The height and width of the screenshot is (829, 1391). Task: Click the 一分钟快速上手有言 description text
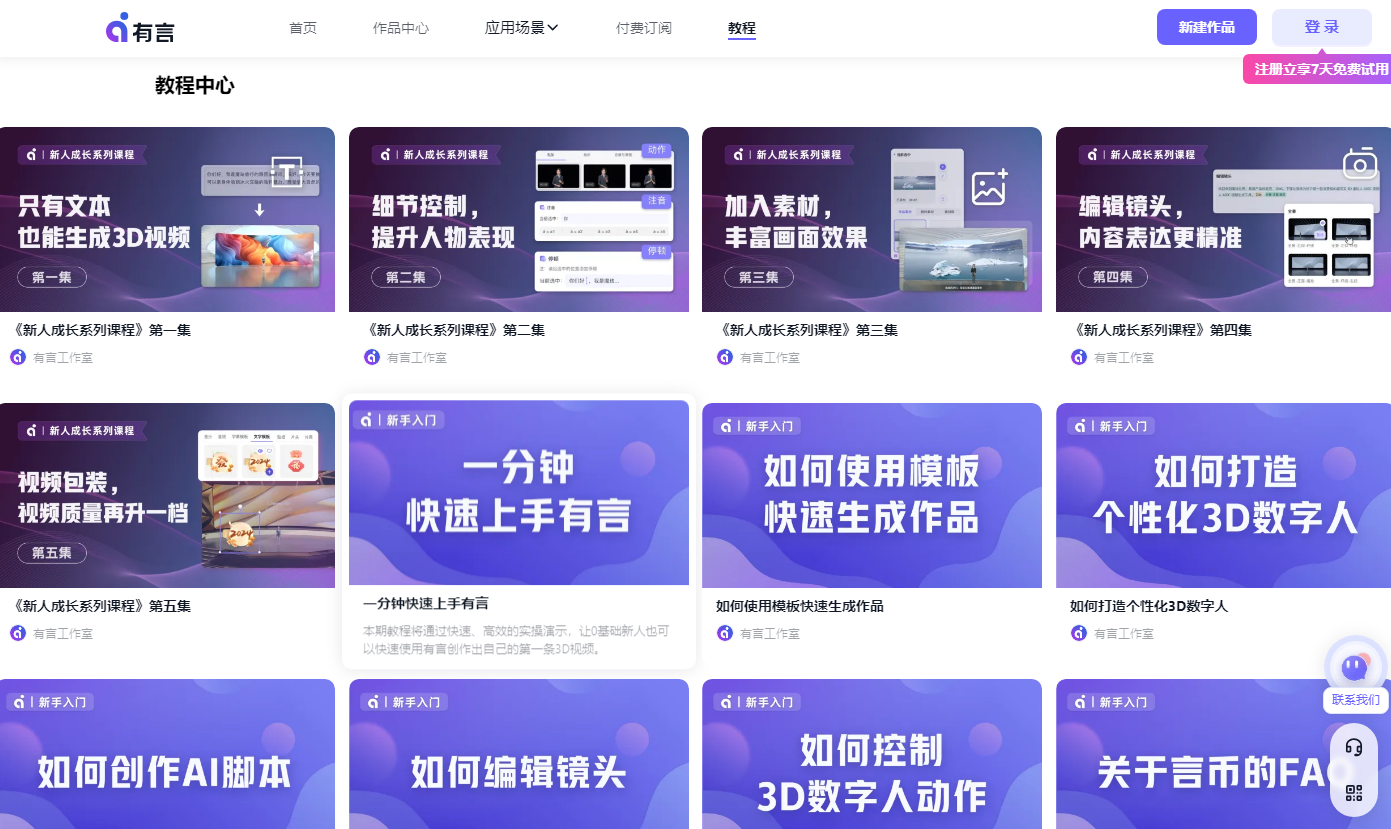(516, 640)
